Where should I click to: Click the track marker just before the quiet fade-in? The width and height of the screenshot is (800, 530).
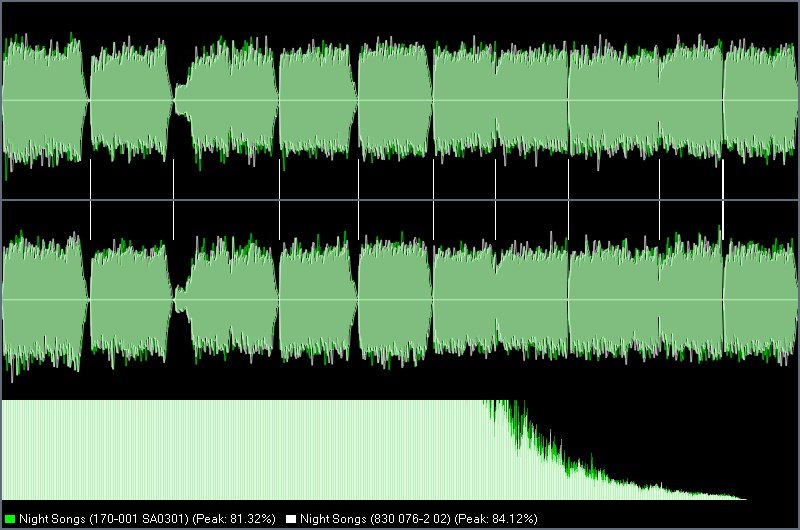173,199
